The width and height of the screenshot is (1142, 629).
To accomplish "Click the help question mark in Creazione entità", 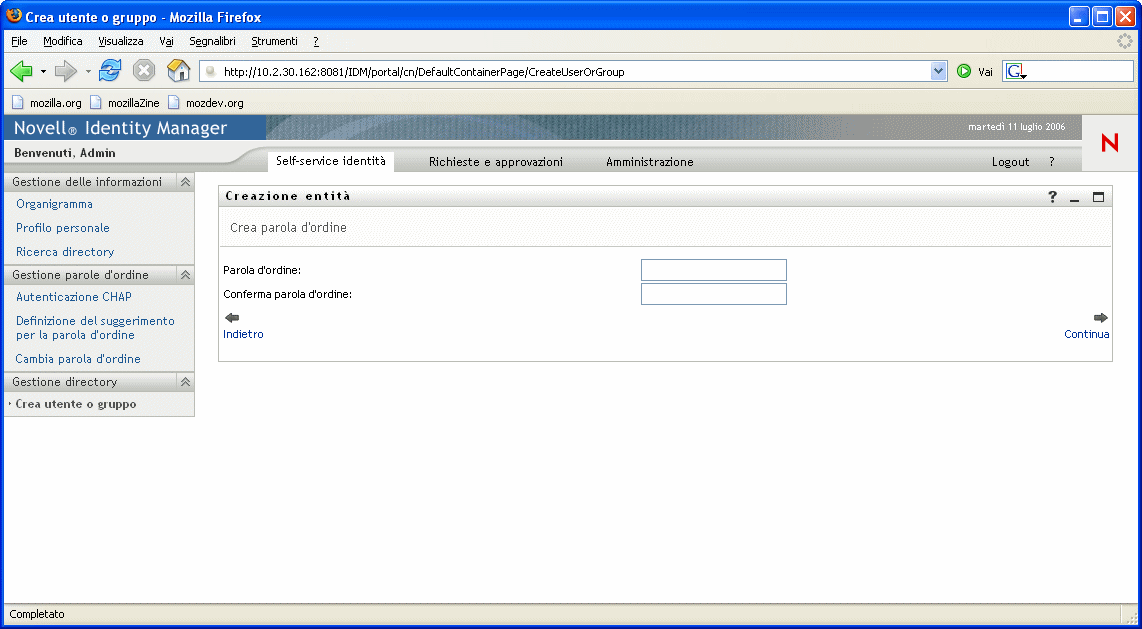I will click(1052, 197).
